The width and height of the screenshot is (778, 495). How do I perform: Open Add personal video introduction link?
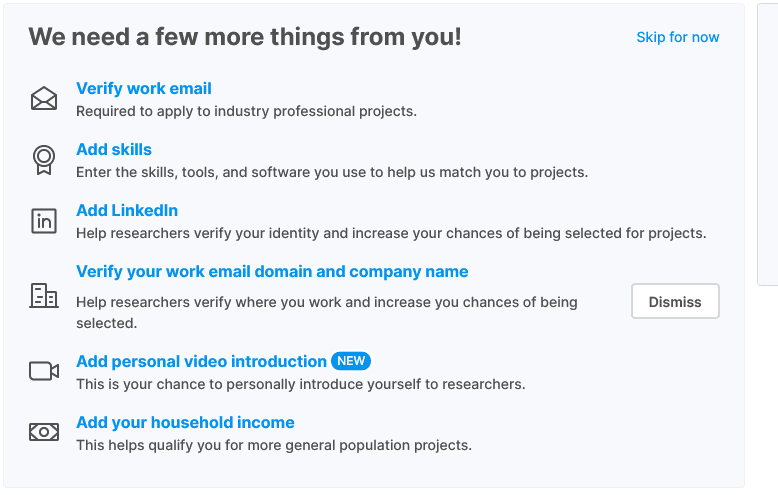(x=201, y=361)
